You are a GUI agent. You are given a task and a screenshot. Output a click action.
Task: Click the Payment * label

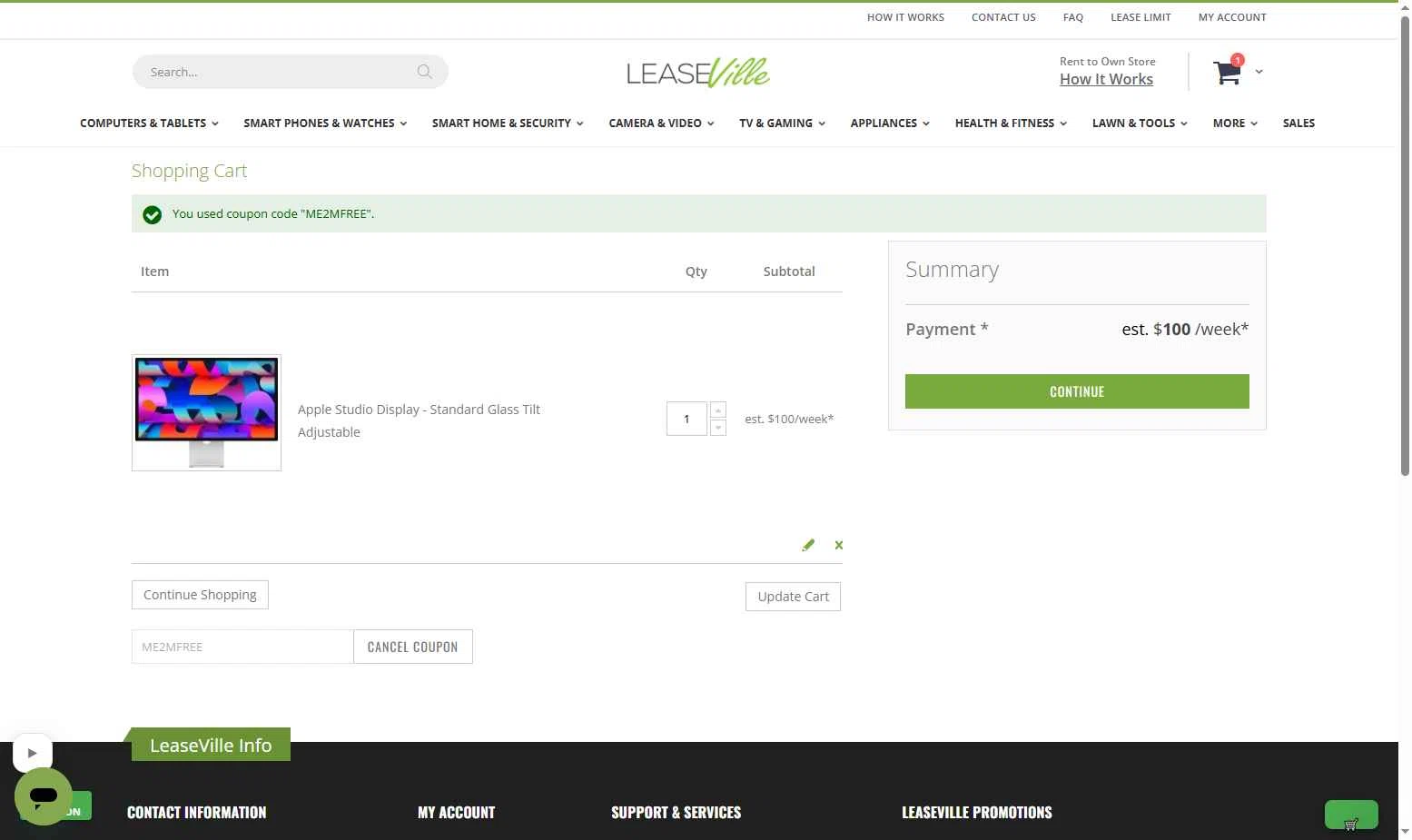[x=946, y=329]
